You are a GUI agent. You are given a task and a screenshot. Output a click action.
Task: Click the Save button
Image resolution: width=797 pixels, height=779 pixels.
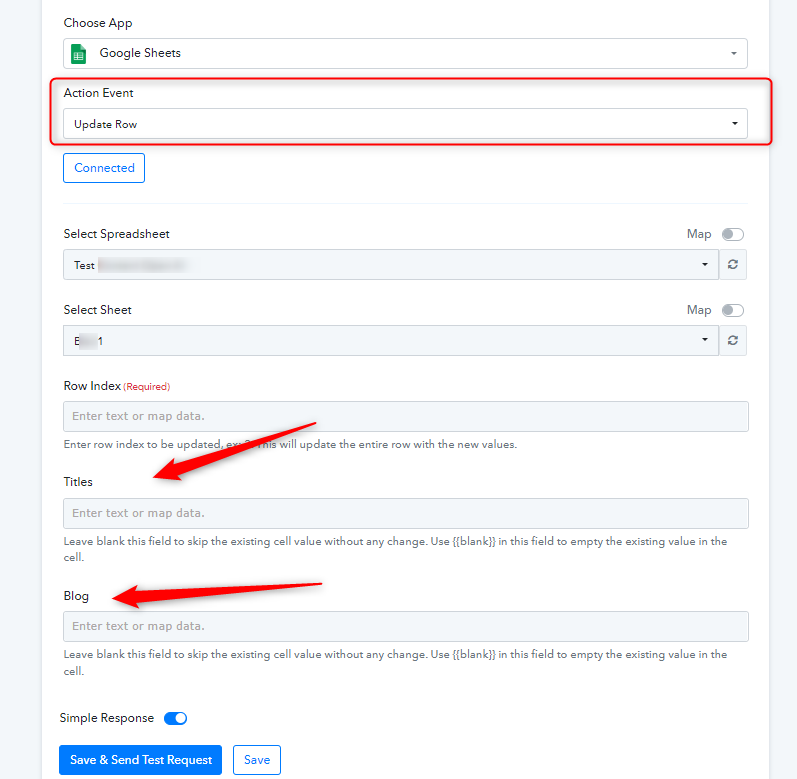click(x=257, y=760)
